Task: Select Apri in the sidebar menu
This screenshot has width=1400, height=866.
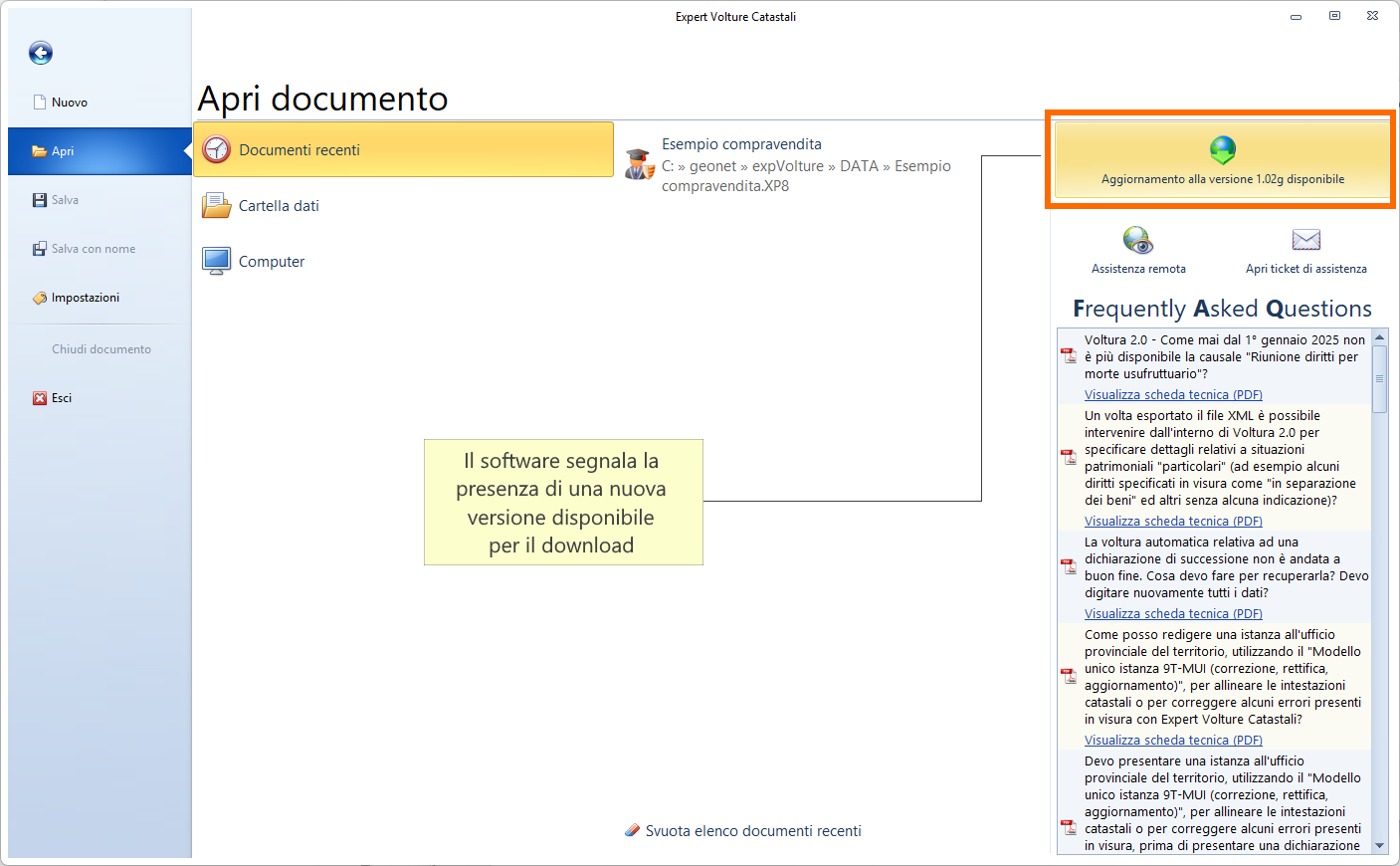Action: pyautogui.click(x=100, y=151)
